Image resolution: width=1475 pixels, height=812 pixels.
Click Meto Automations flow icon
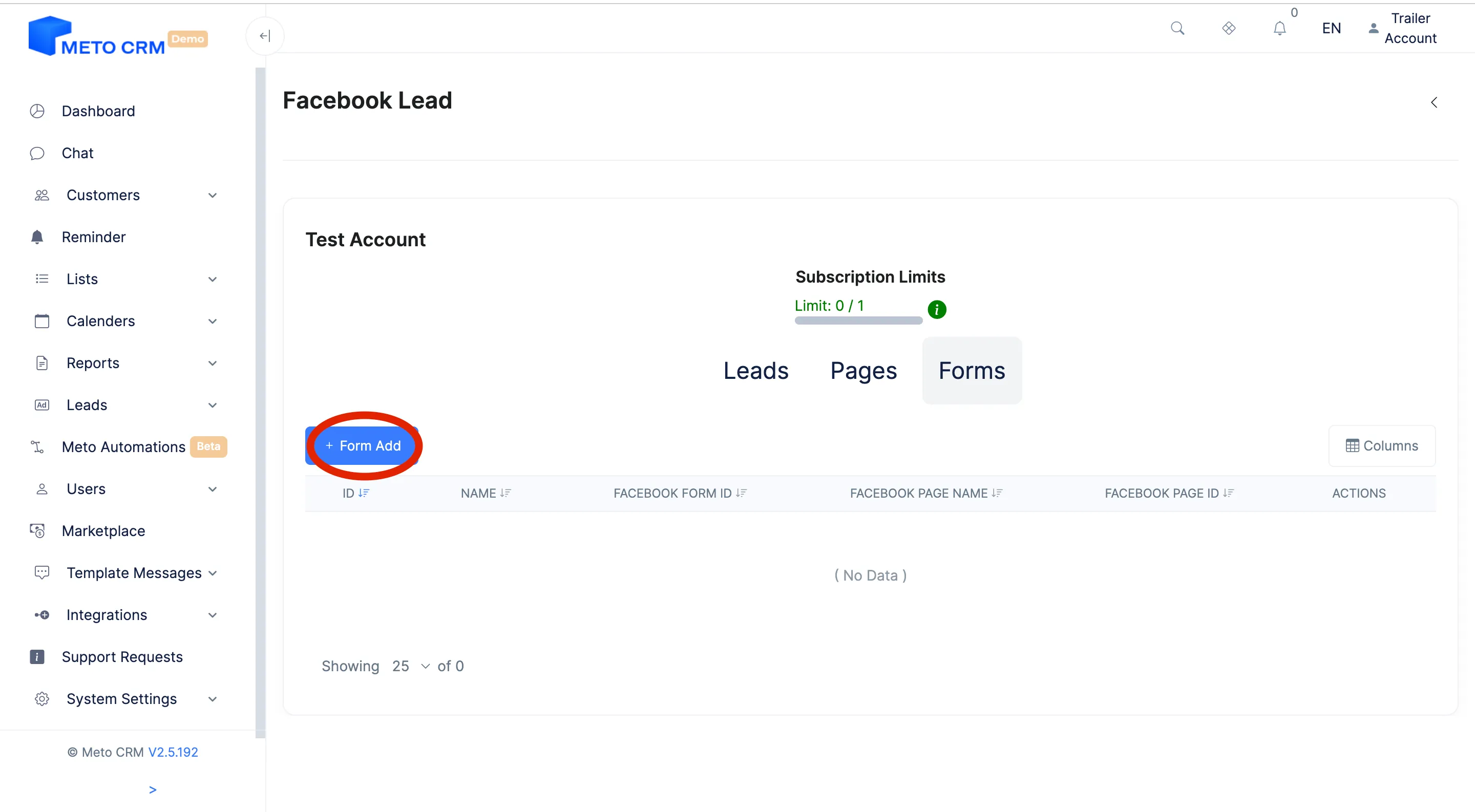(37, 447)
